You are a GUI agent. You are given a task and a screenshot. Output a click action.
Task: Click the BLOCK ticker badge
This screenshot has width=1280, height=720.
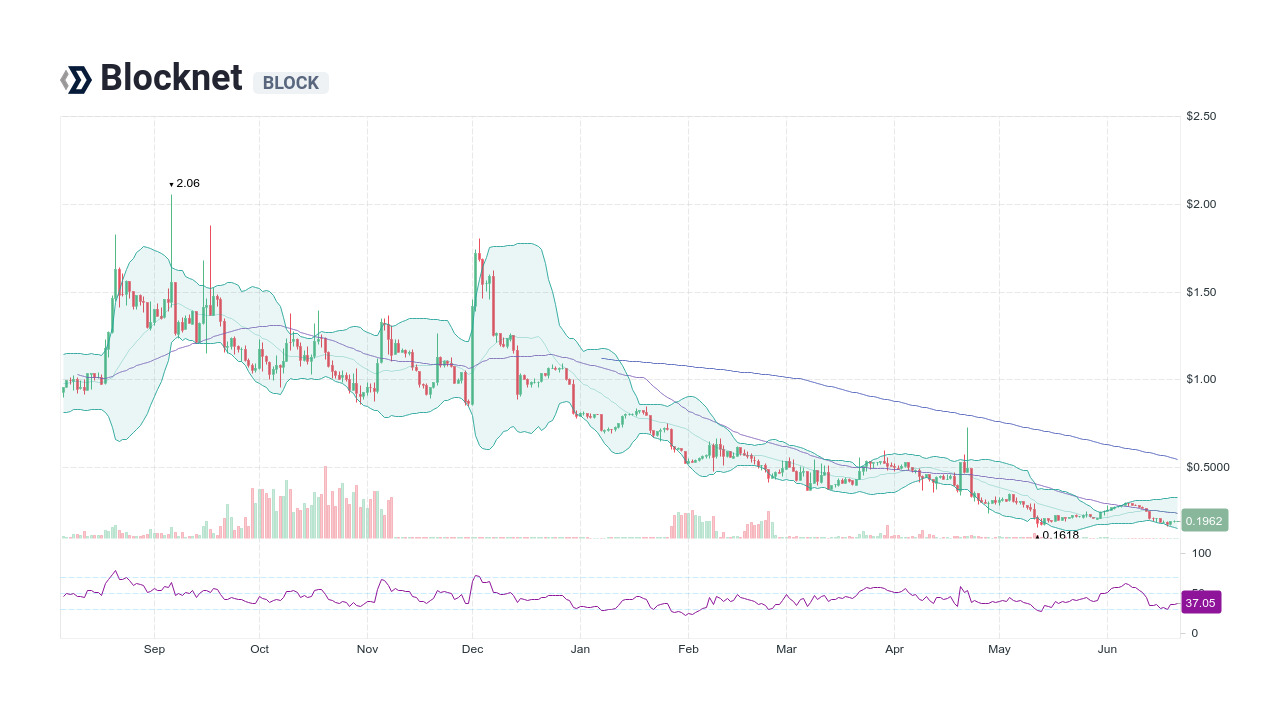[291, 83]
